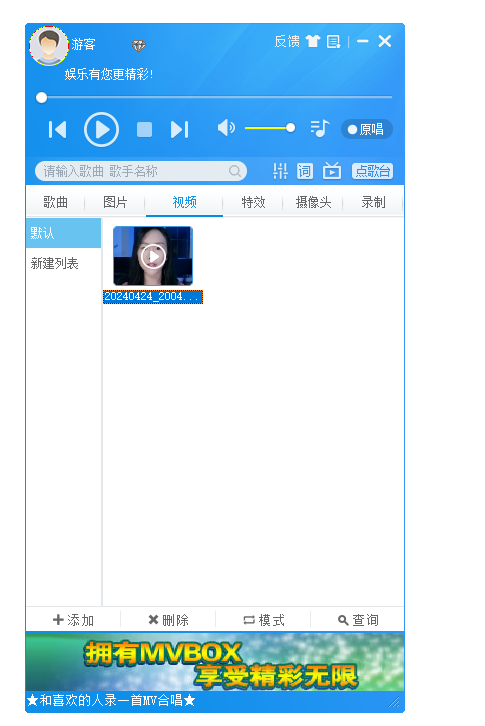Click the 添加 add button
Screen dimensions: 485x726
coord(74,620)
